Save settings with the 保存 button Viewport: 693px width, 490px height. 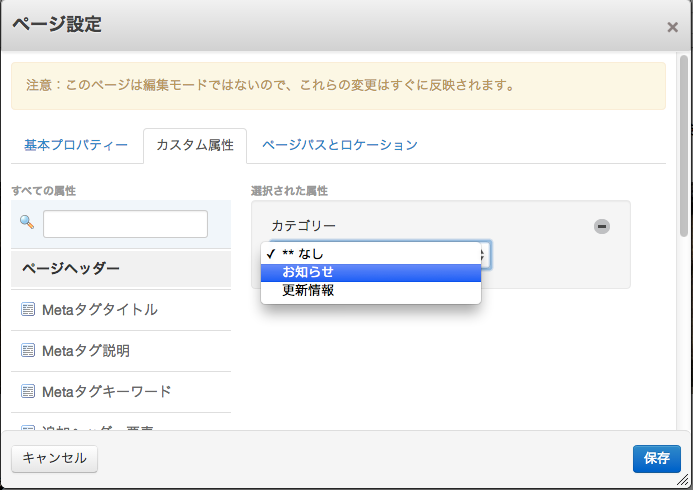(656, 458)
